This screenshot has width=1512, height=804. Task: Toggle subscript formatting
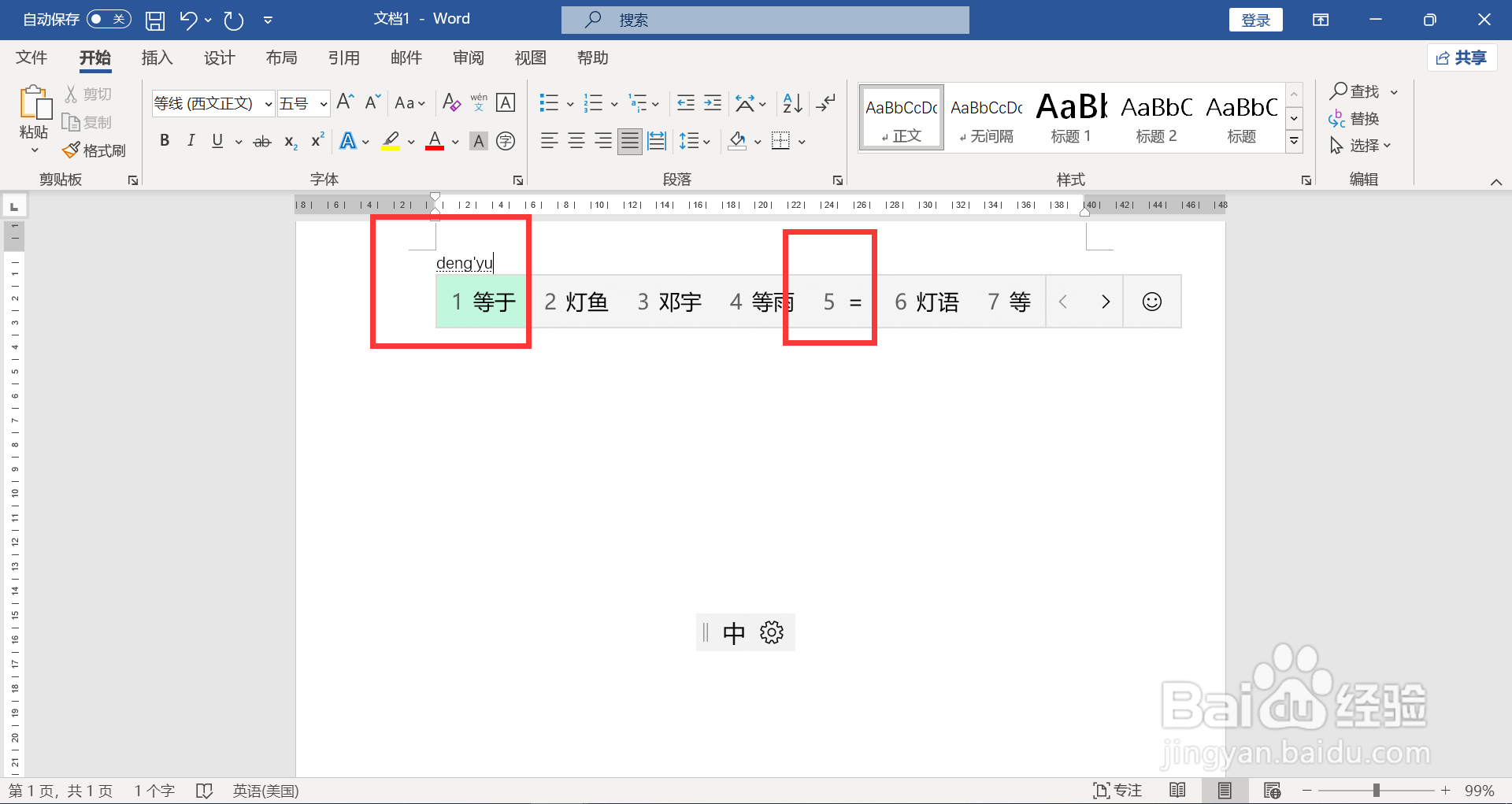pos(291,142)
